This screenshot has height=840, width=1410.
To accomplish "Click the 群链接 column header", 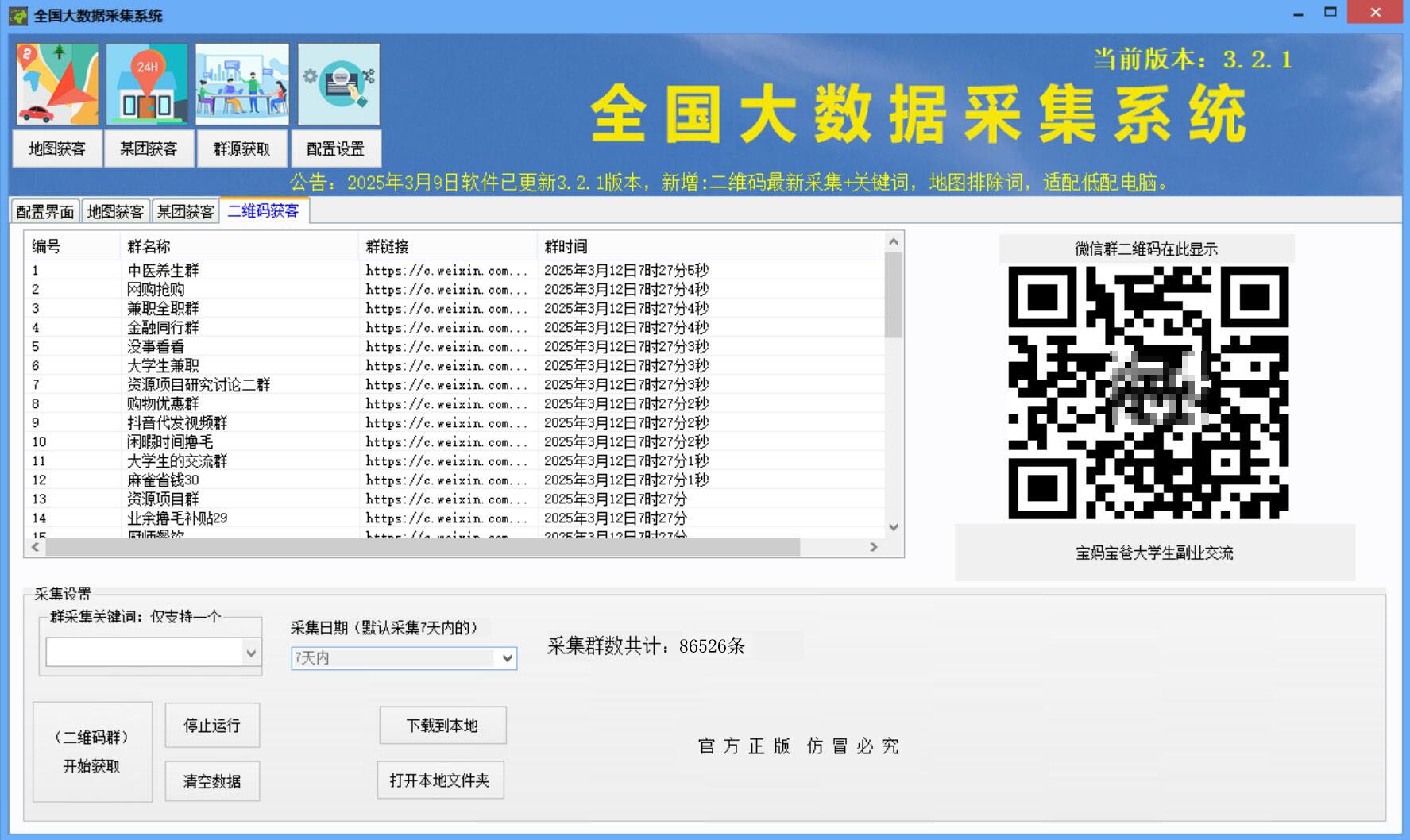I will pyautogui.click(x=448, y=246).
